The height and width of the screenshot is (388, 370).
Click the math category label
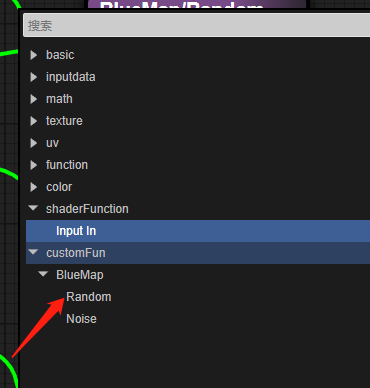tap(59, 99)
